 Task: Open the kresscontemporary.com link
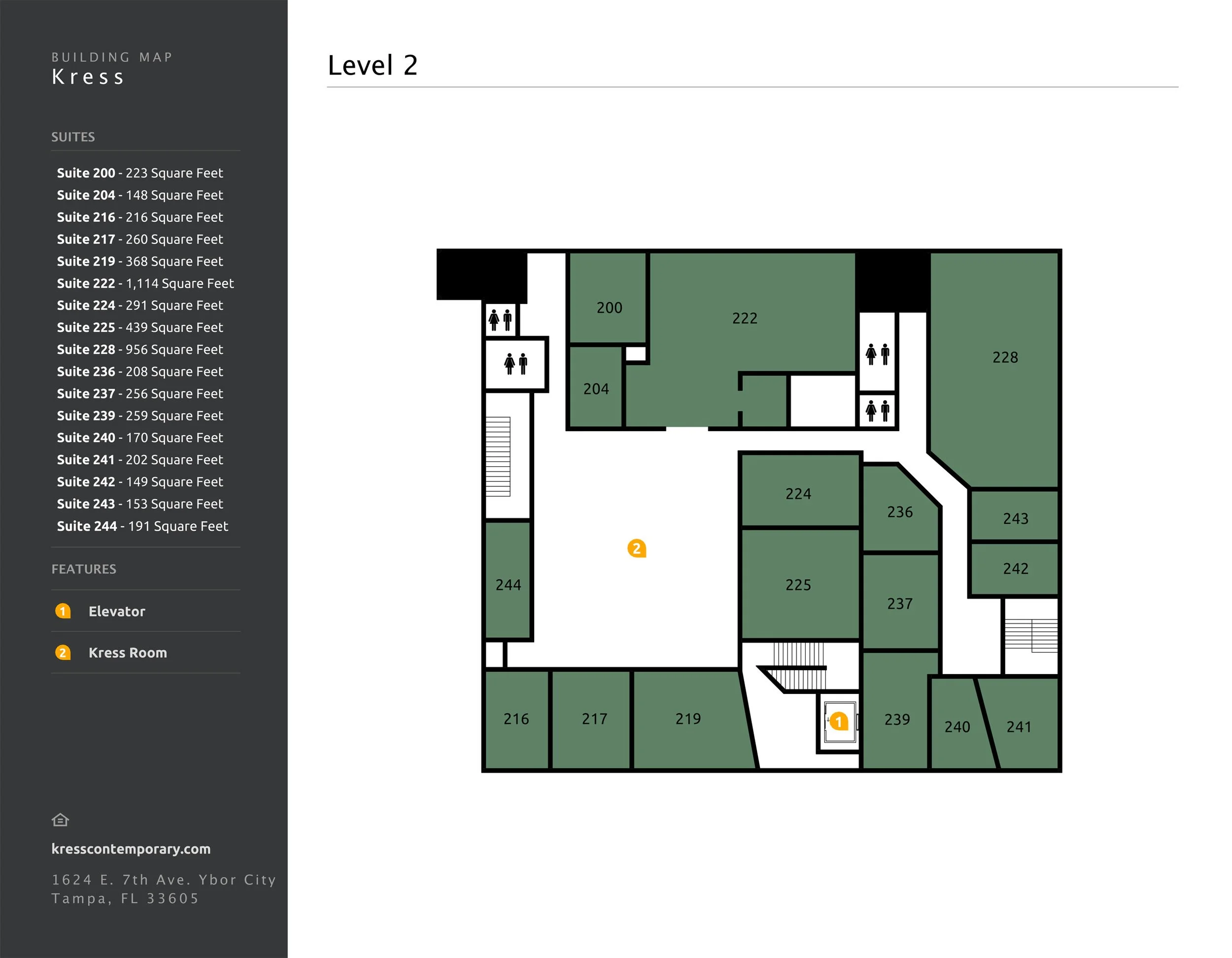(x=131, y=849)
